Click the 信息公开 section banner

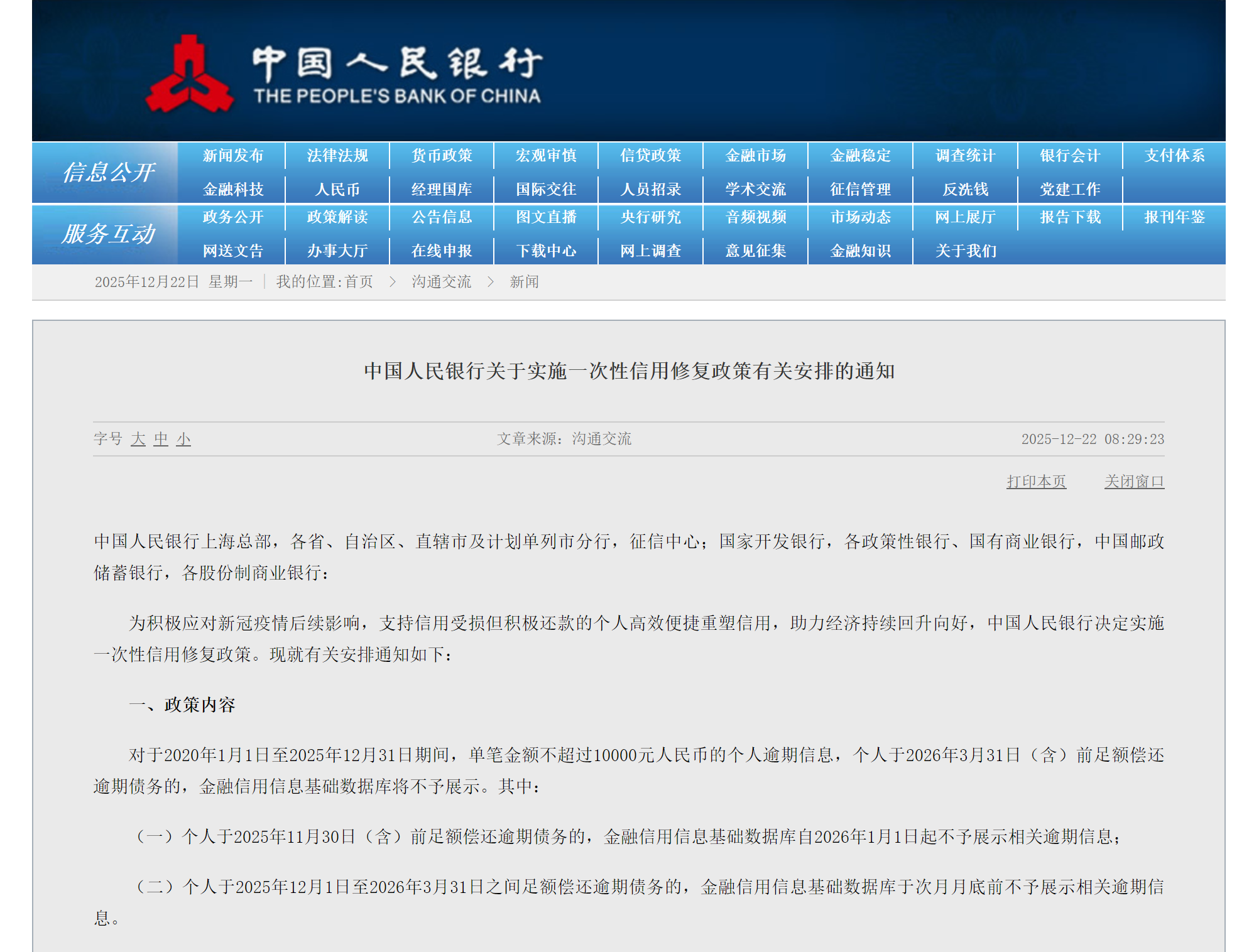point(108,172)
